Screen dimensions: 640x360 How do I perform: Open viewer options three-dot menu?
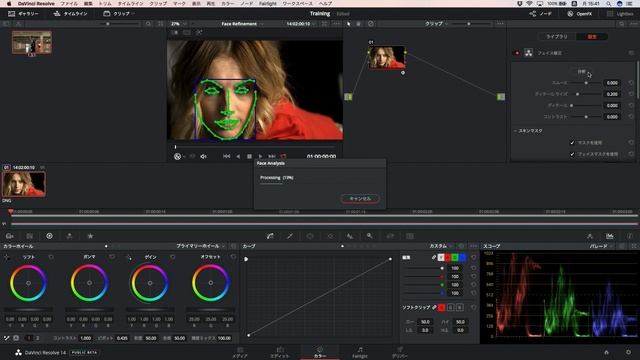[336, 24]
